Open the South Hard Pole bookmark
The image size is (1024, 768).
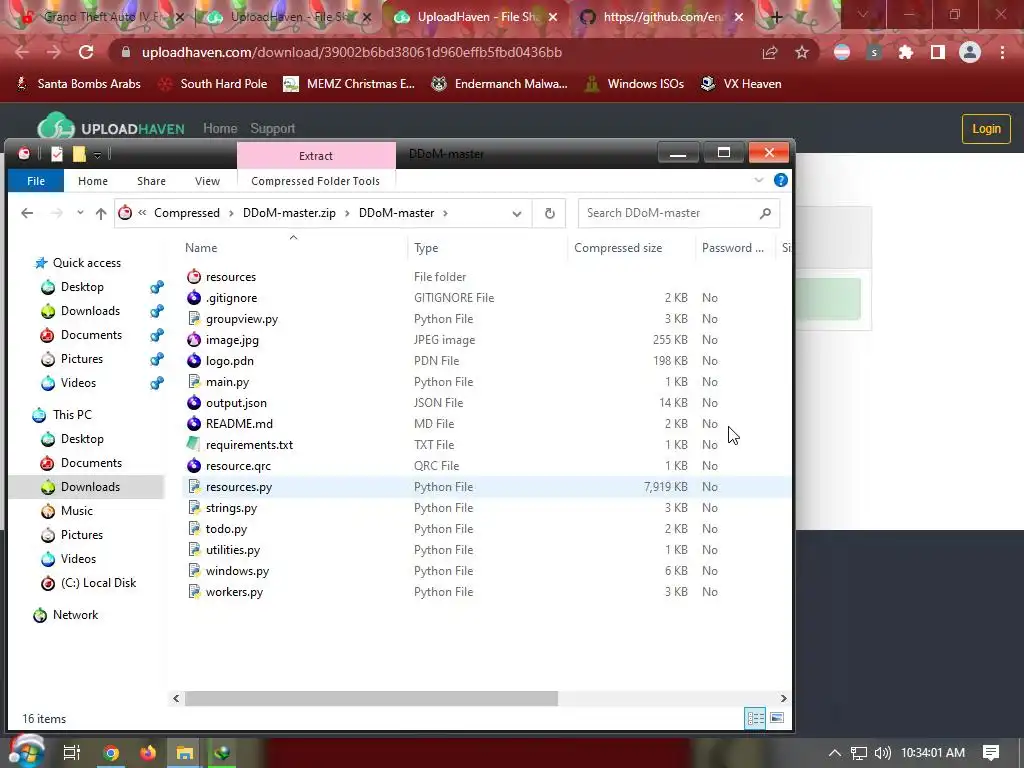pos(214,84)
